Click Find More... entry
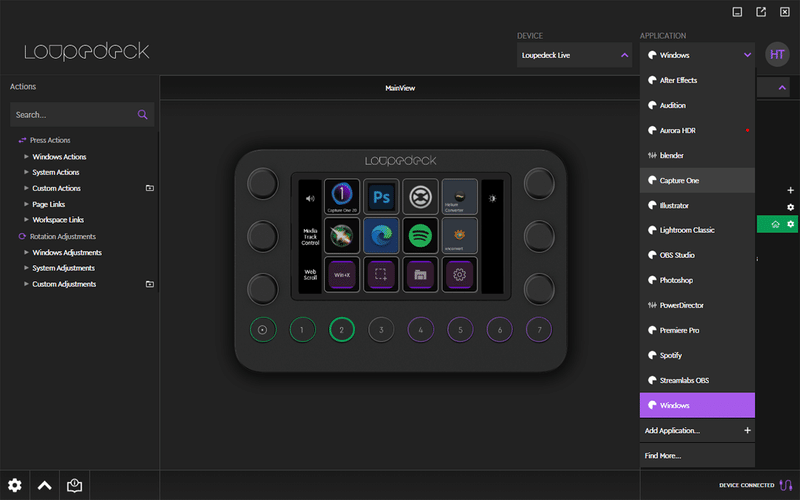This screenshot has width=800, height=500. point(697,456)
